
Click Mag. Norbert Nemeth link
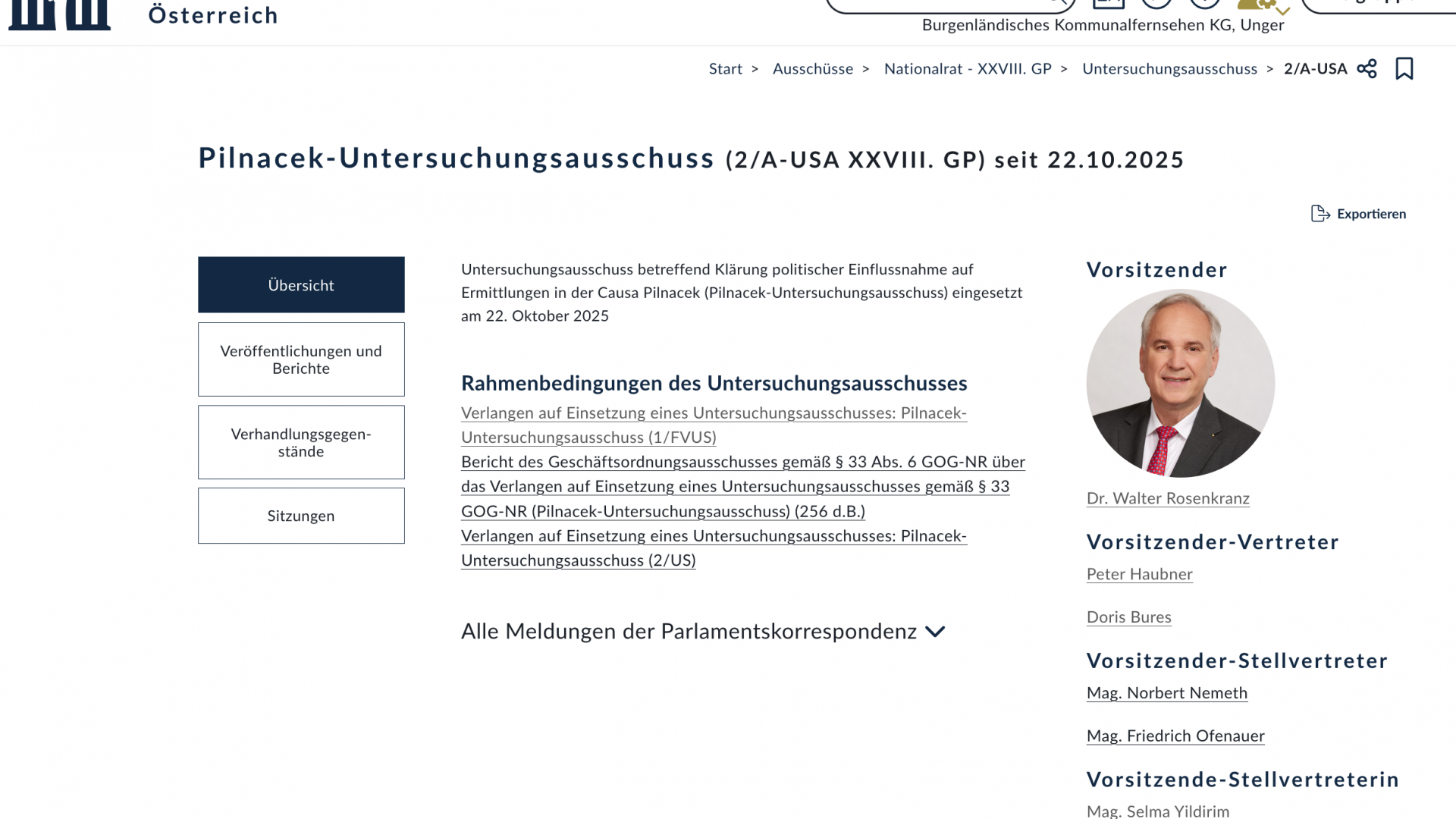click(1166, 693)
